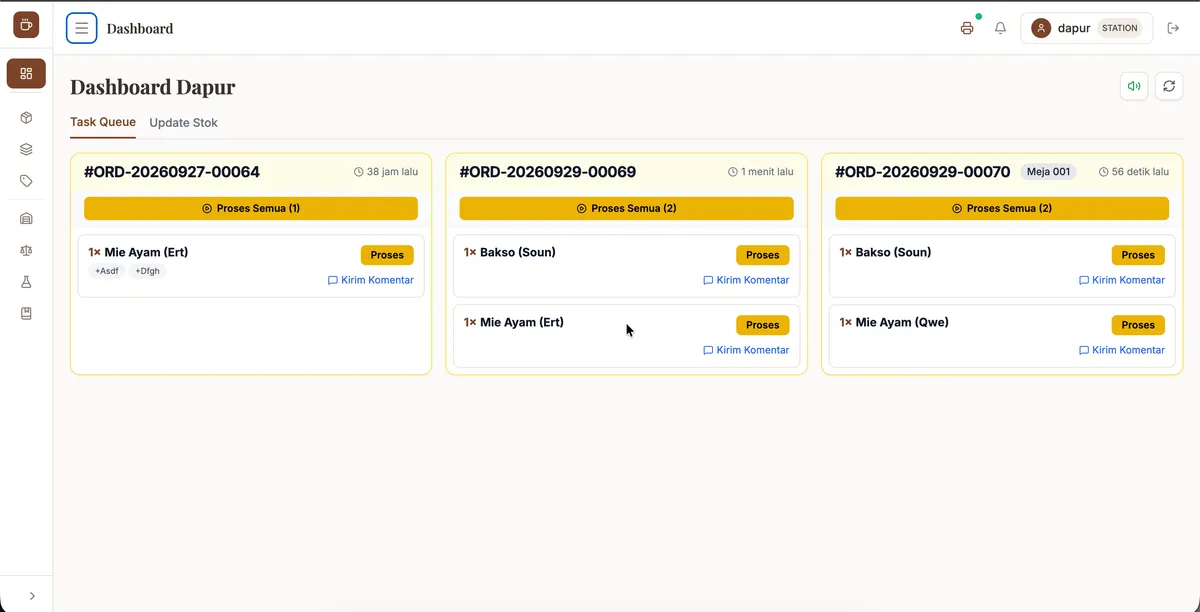Open the stacked layers sidebar icon
The width and height of the screenshot is (1200, 612).
[26, 150]
